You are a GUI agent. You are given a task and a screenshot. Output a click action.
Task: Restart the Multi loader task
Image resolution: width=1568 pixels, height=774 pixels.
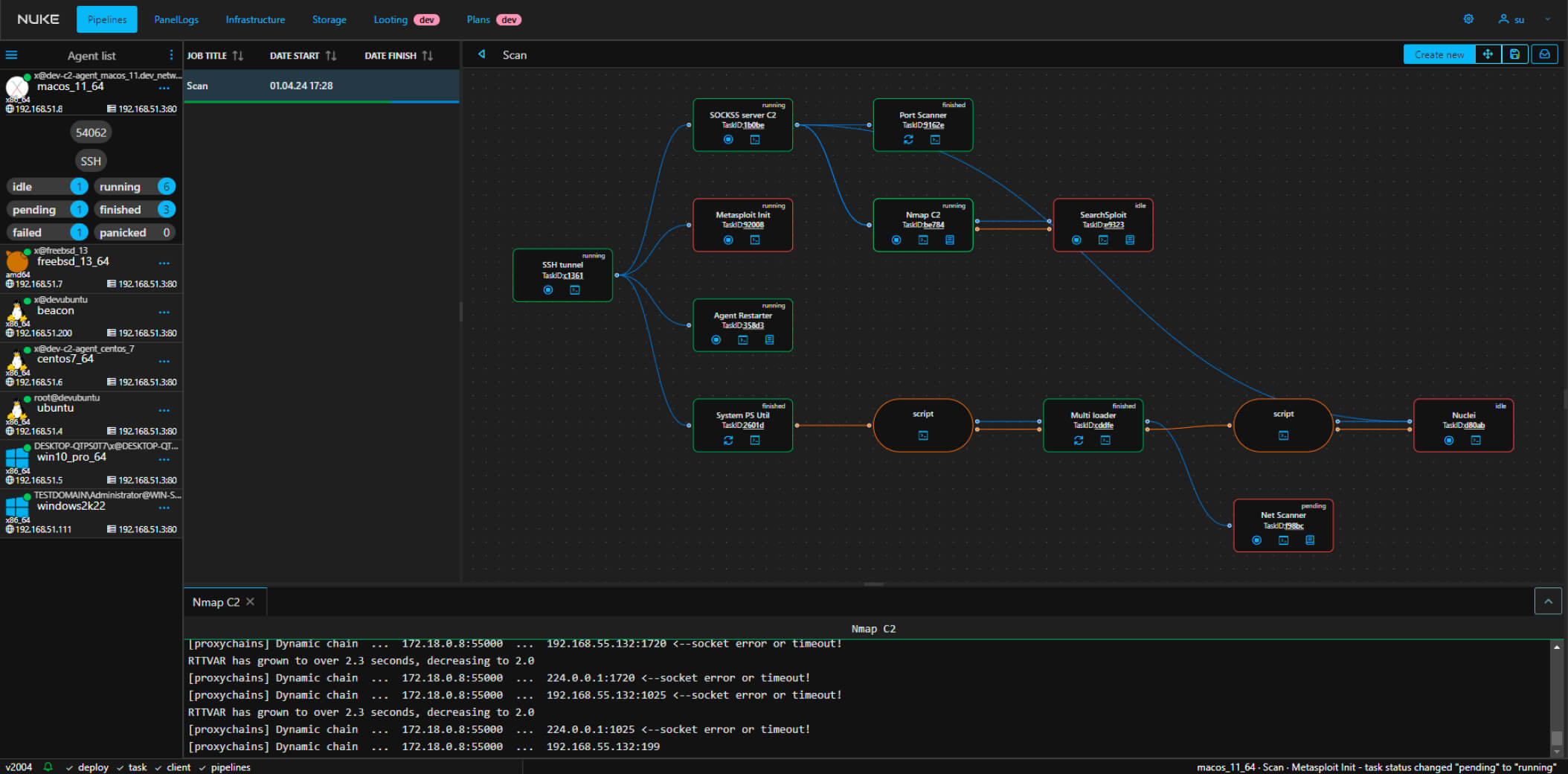(x=1079, y=441)
